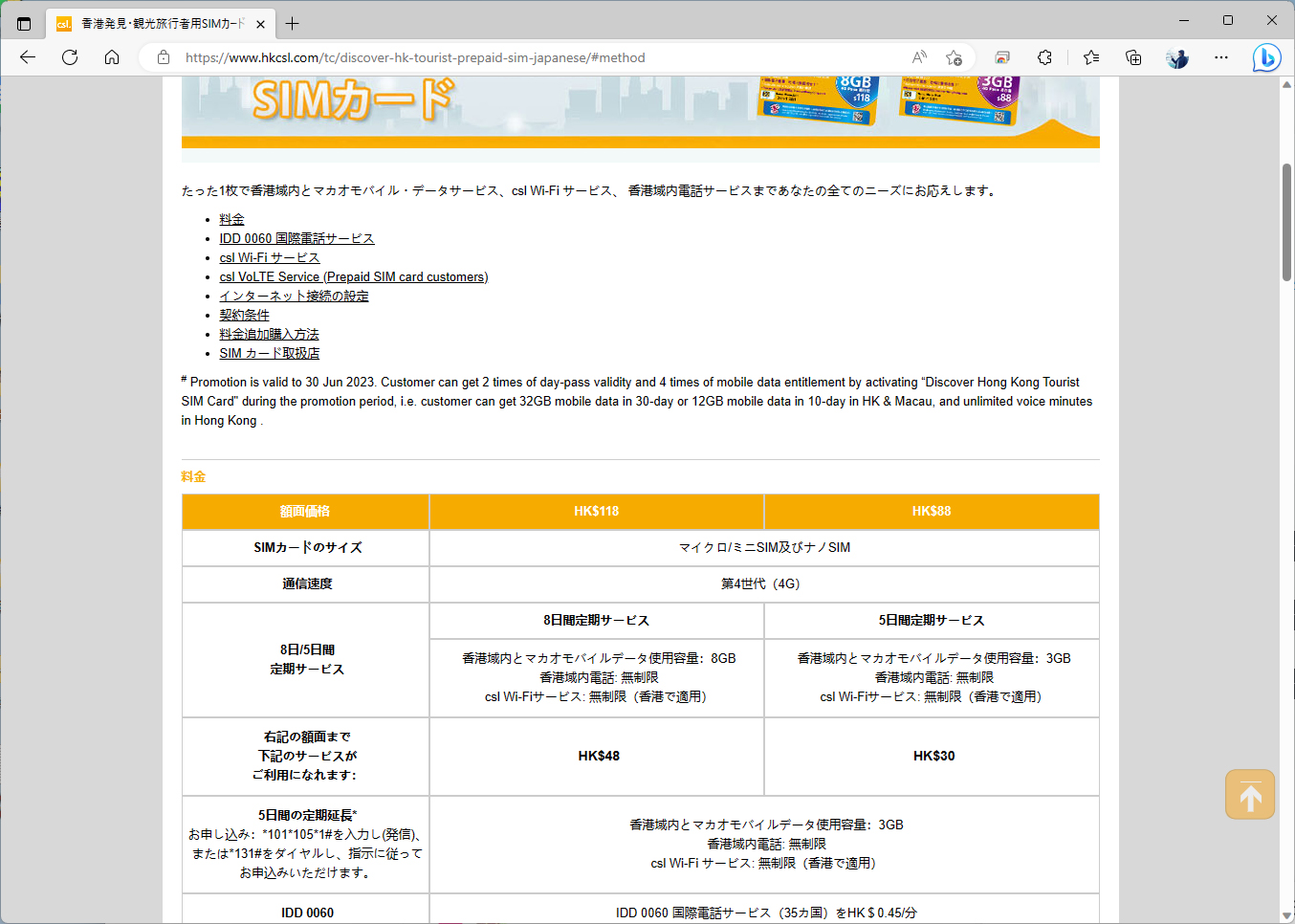Open the browser profile menu
Image resolution: width=1295 pixels, height=924 pixels.
pyautogui.click(x=1176, y=57)
